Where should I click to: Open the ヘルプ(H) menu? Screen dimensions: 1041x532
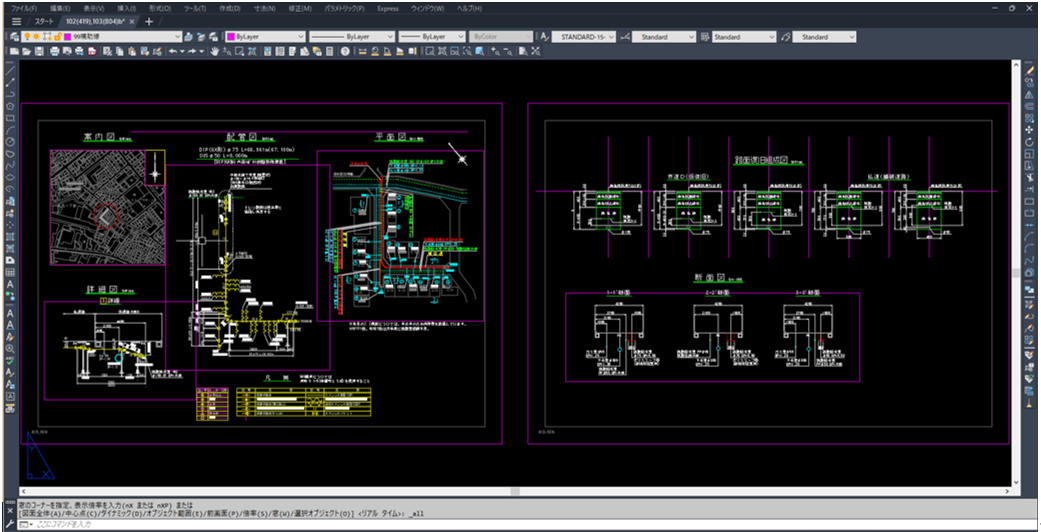click(469, 8)
